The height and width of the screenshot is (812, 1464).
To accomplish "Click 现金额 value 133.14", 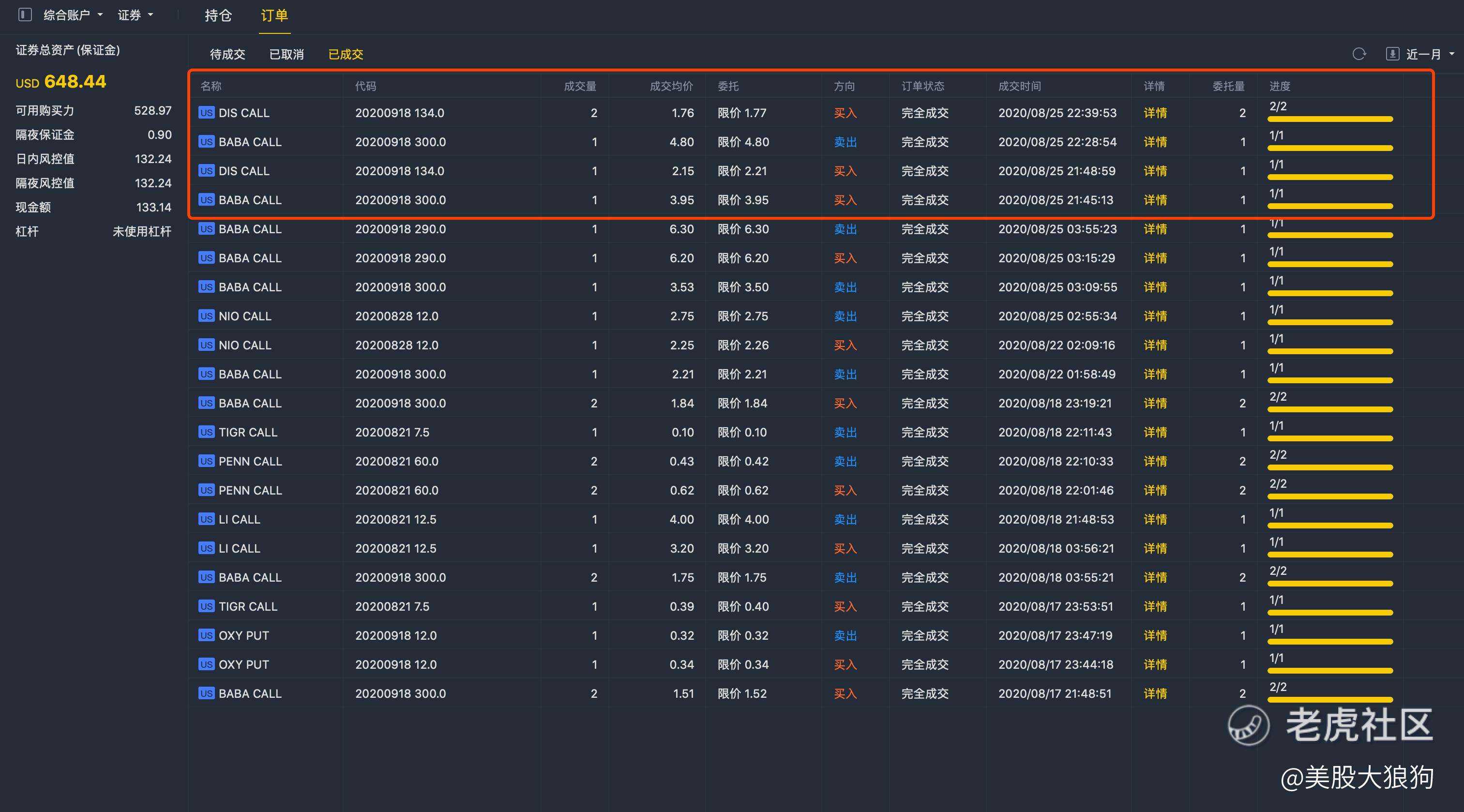I will pyautogui.click(x=154, y=208).
